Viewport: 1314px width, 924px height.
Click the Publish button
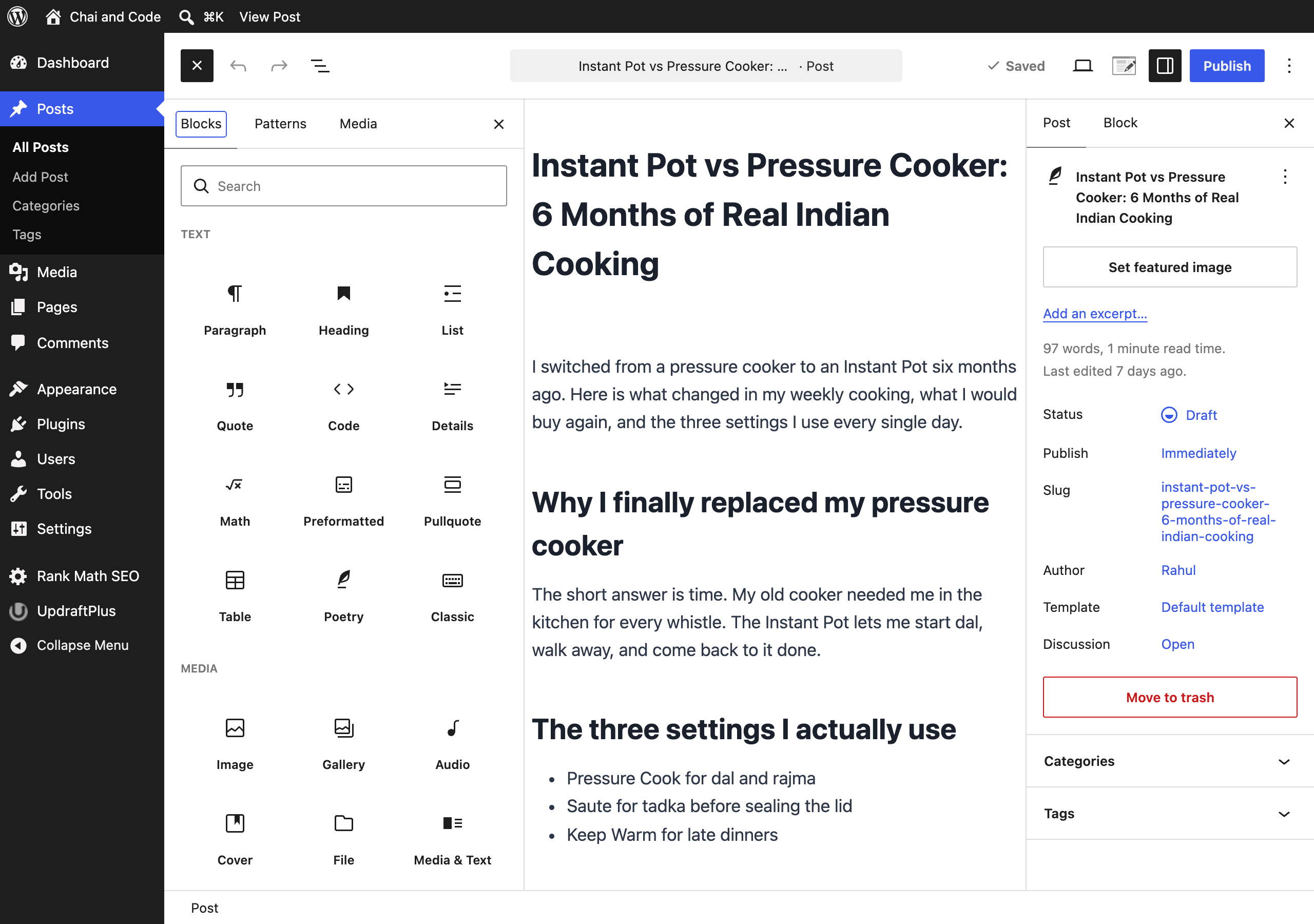(1226, 66)
